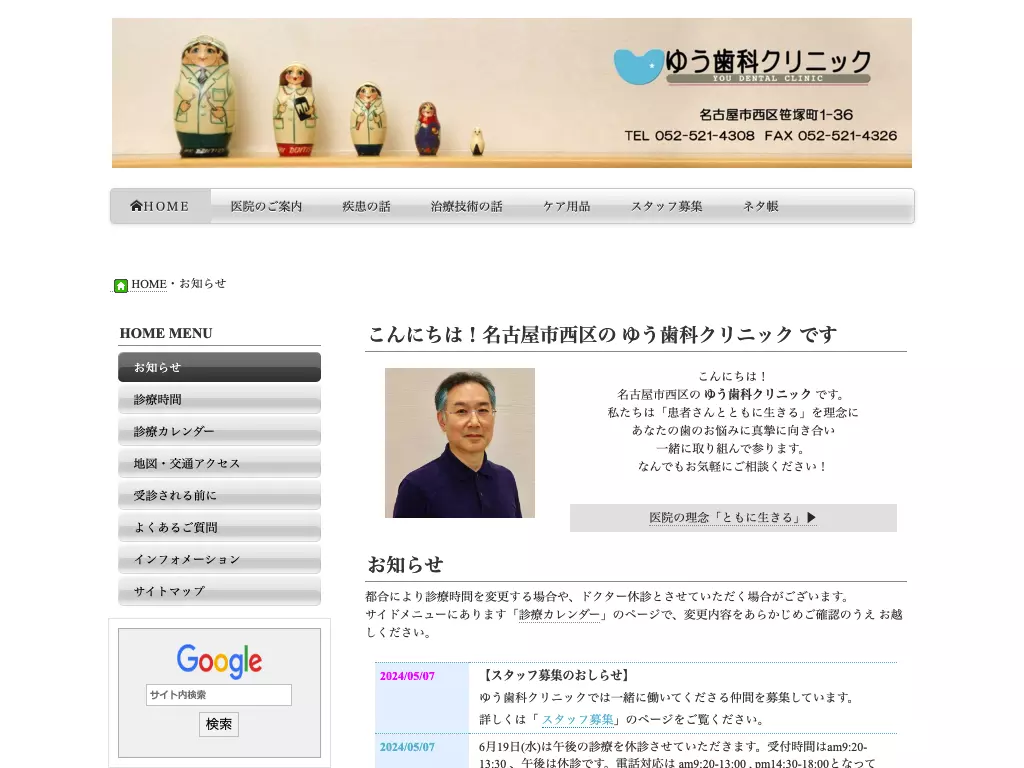Image resolution: width=1024 pixels, height=768 pixels.
Task: Click the doctor's portrait photo
Action: tap(460, 443)
